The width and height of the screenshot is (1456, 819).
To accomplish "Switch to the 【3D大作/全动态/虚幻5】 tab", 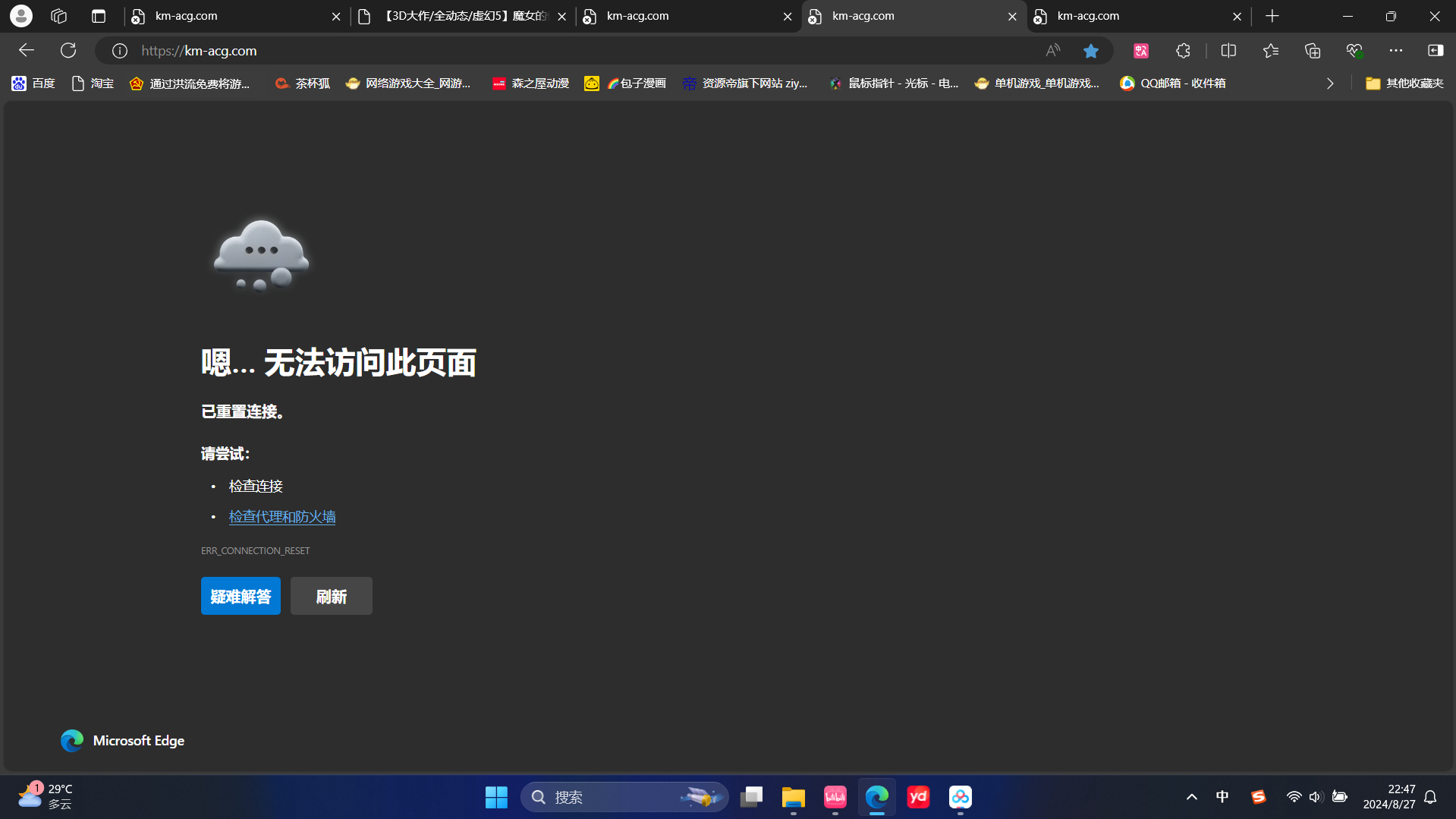I will coord(463,16).
